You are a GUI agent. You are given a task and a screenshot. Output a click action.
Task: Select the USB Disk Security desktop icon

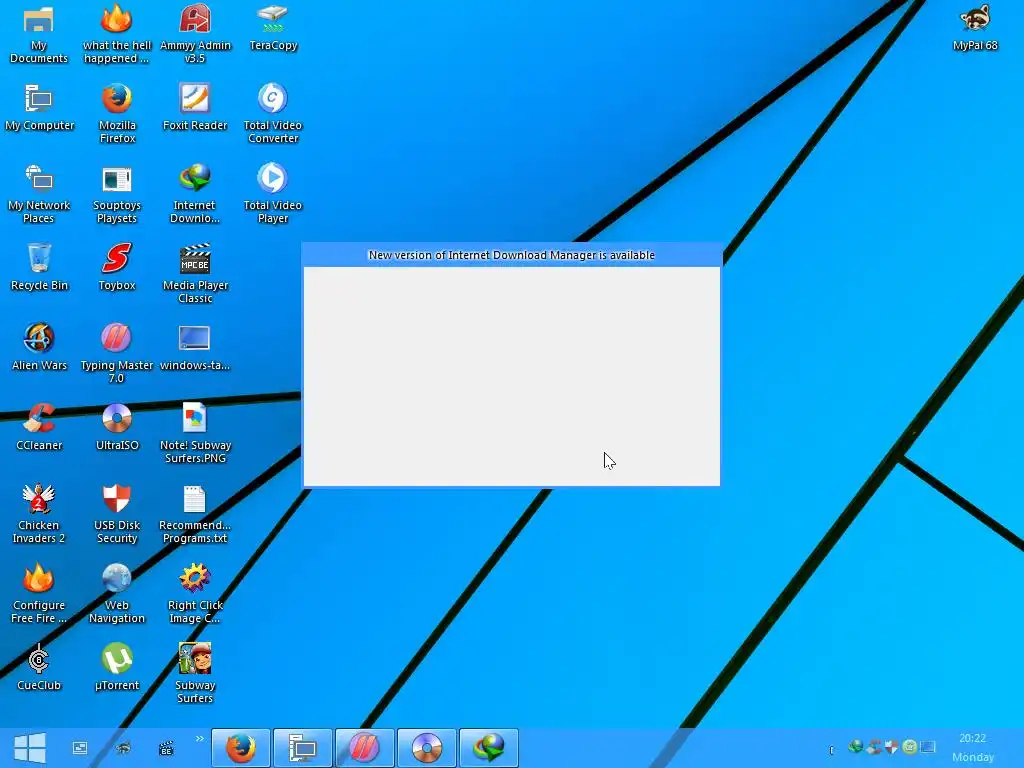coord(117,514)
